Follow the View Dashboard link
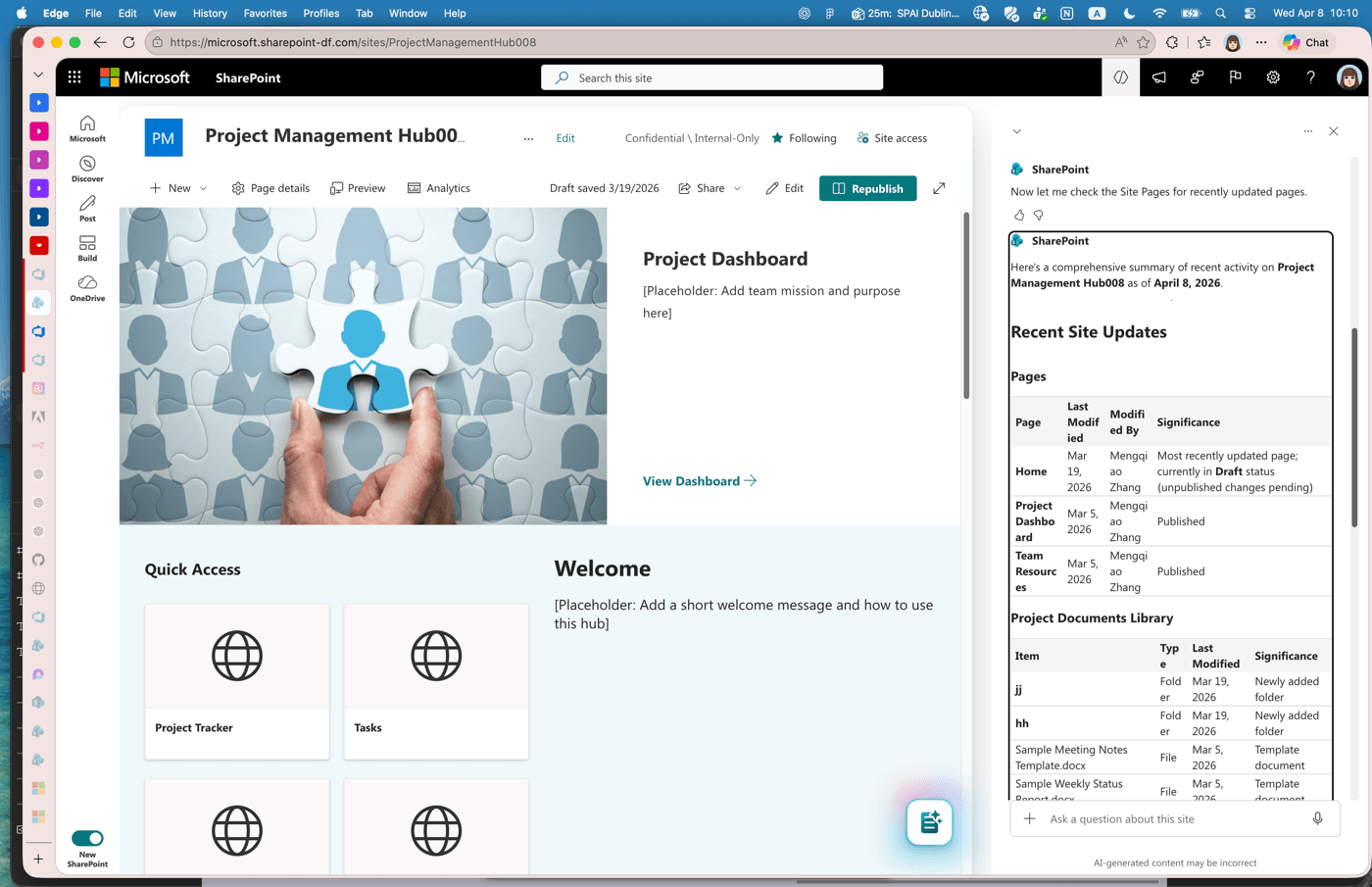Viewport: 1372px width, 887px height. [700, 481]
